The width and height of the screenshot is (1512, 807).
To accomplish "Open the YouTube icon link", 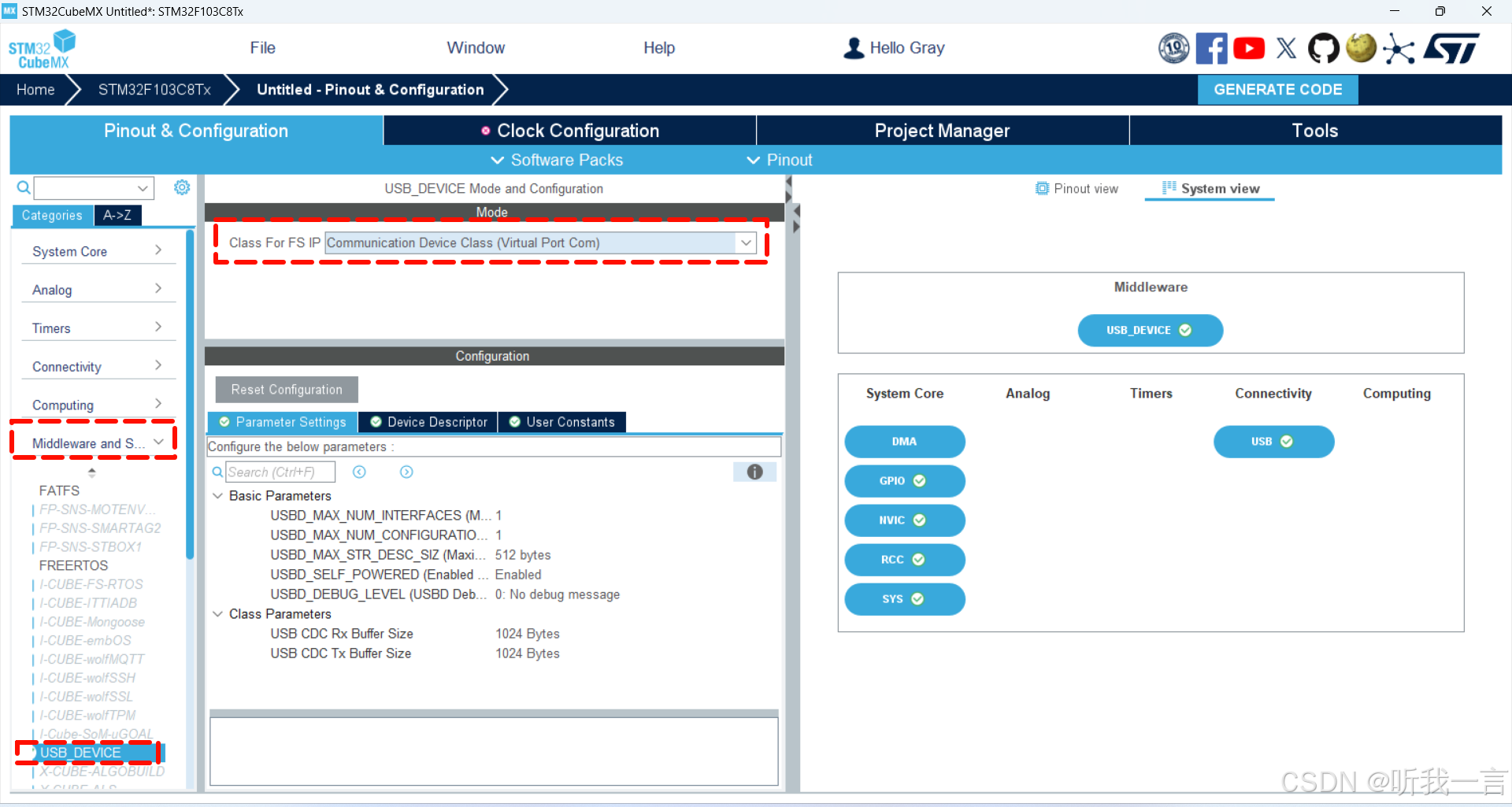I will [x=1249, y=48].
